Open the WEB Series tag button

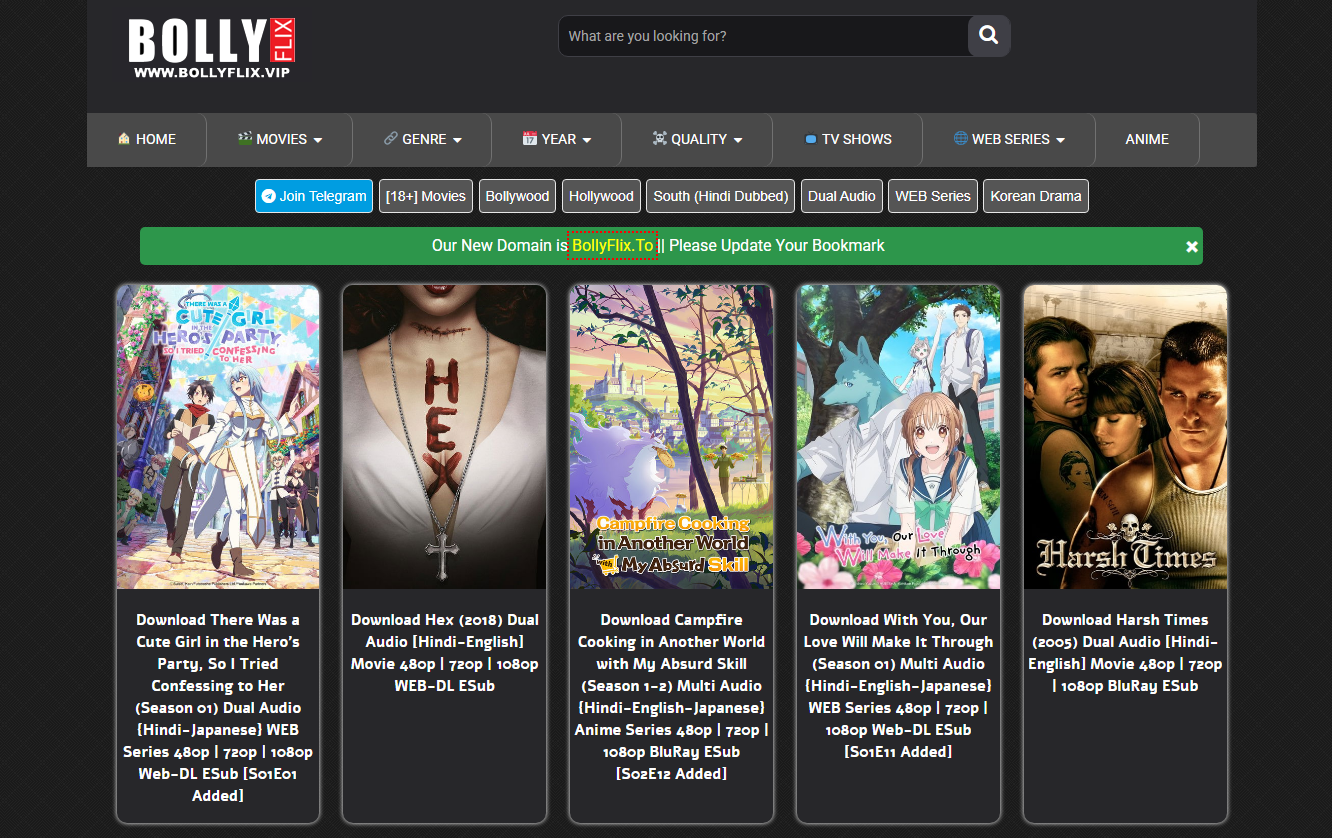click(933, 196)
